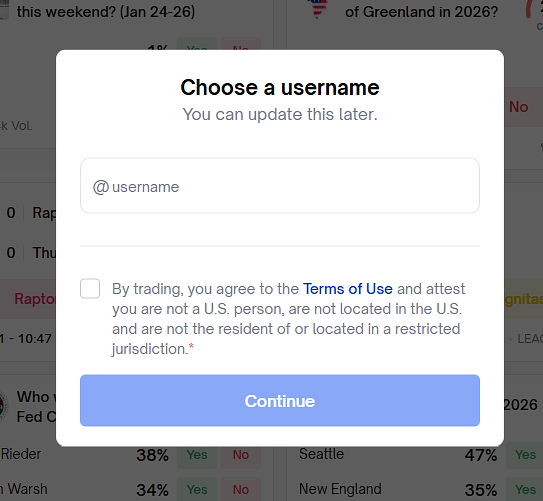Check the Terms of Use agreement checkbox

90,288
